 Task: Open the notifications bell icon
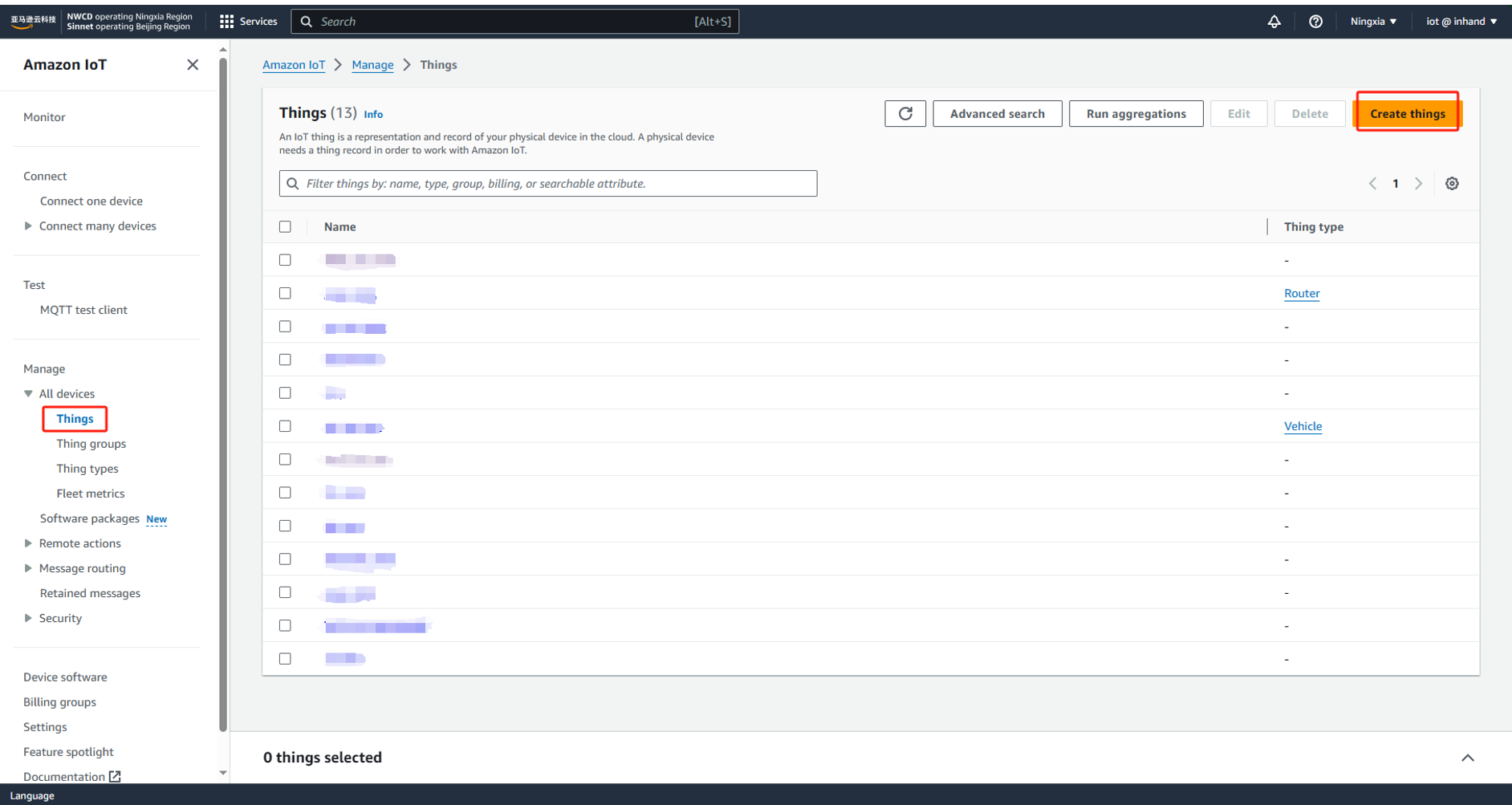(x=1274, y=22)
